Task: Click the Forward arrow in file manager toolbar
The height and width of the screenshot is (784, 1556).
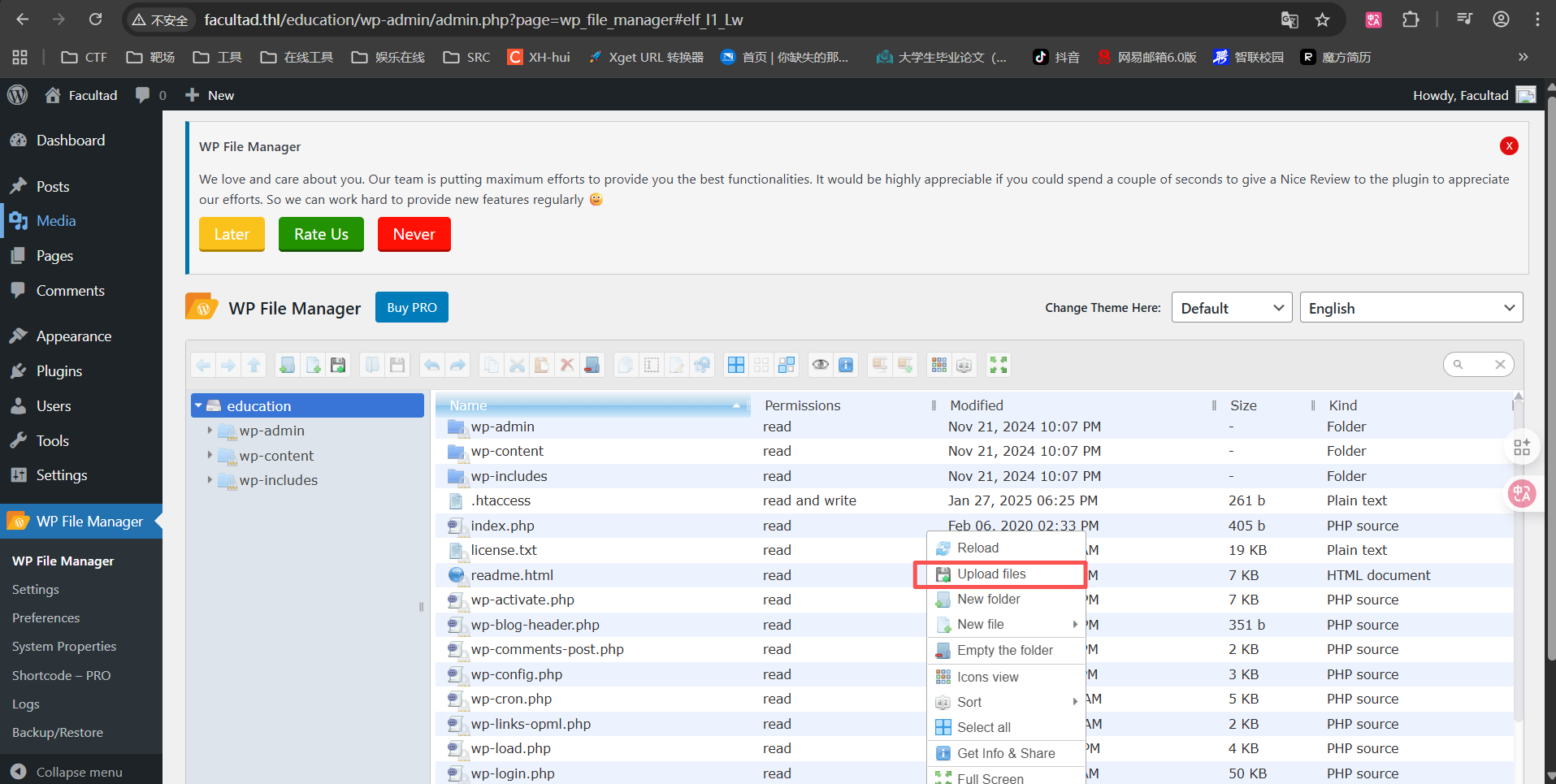Action: [x=229, y=366]
